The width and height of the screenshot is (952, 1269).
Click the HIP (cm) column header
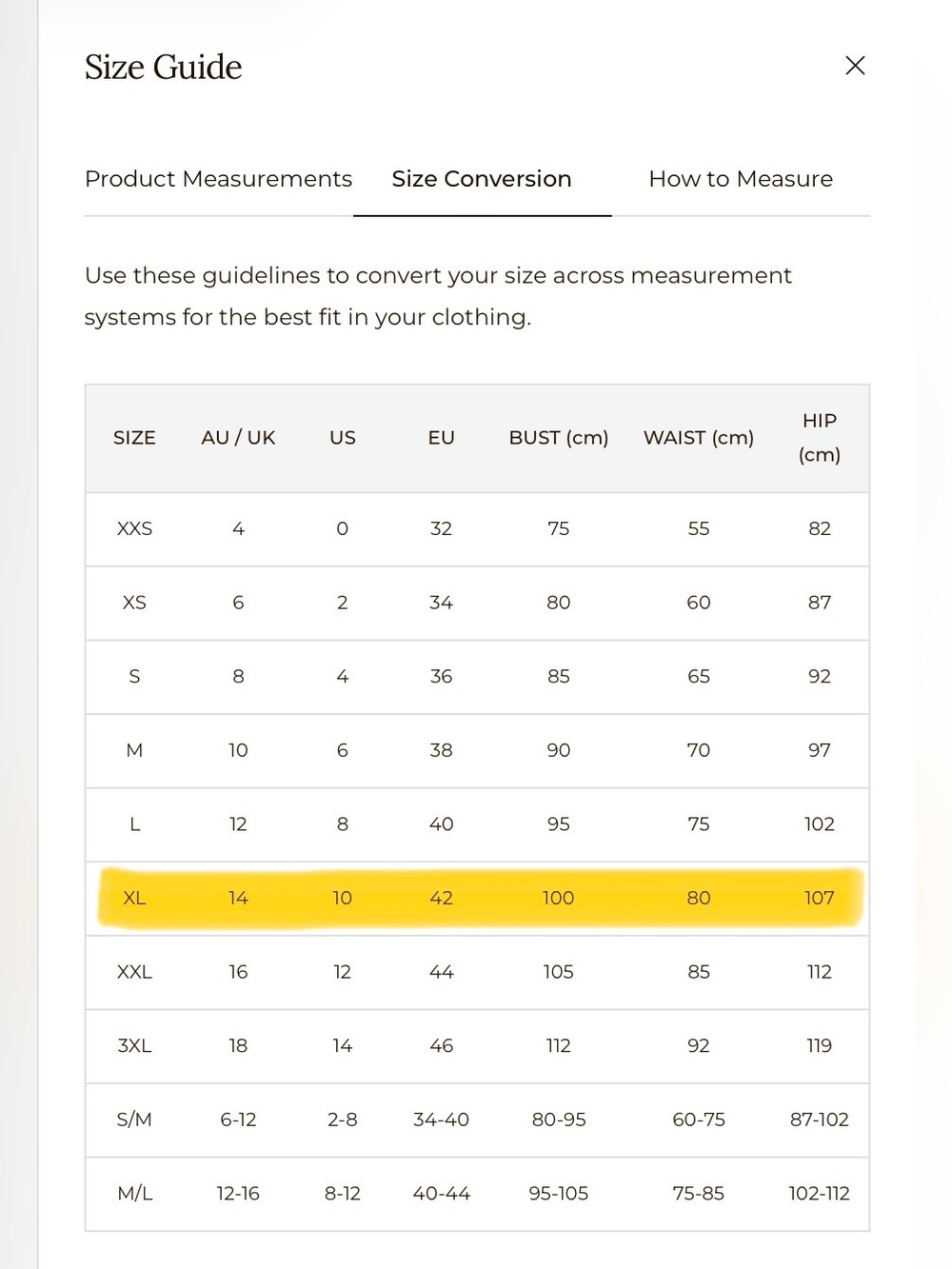[820, 438]
